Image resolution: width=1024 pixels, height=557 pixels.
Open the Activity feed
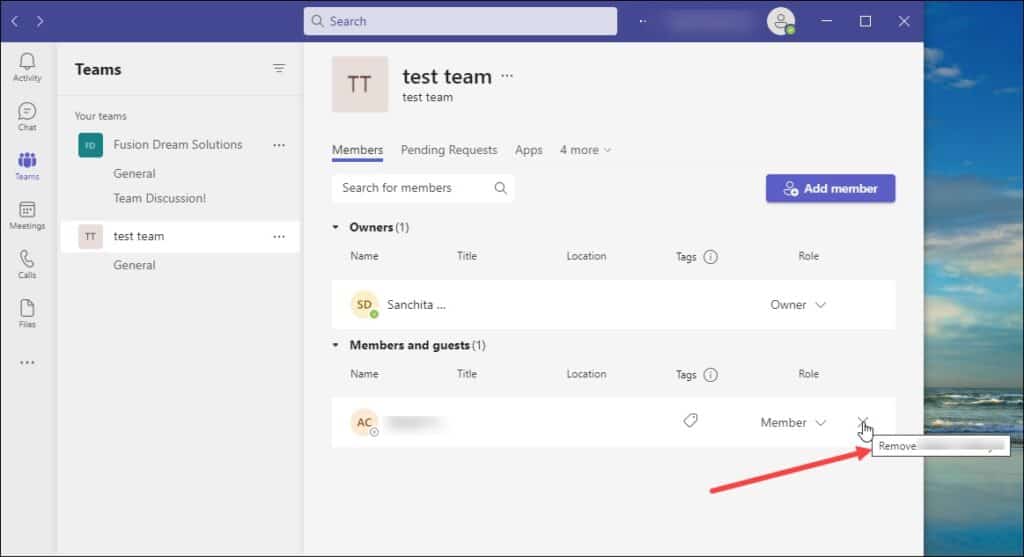(27, 67)
